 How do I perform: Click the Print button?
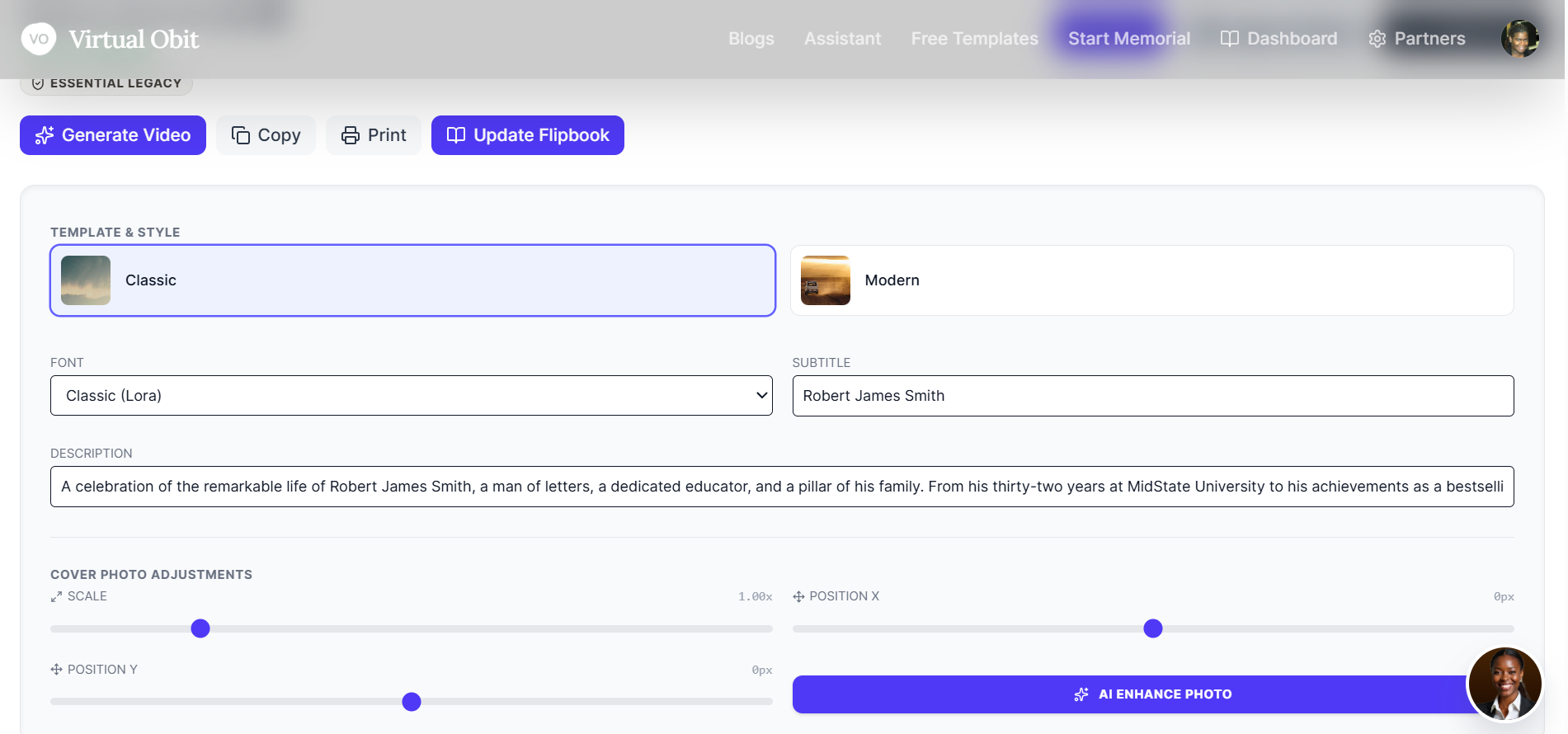(374, 135)
